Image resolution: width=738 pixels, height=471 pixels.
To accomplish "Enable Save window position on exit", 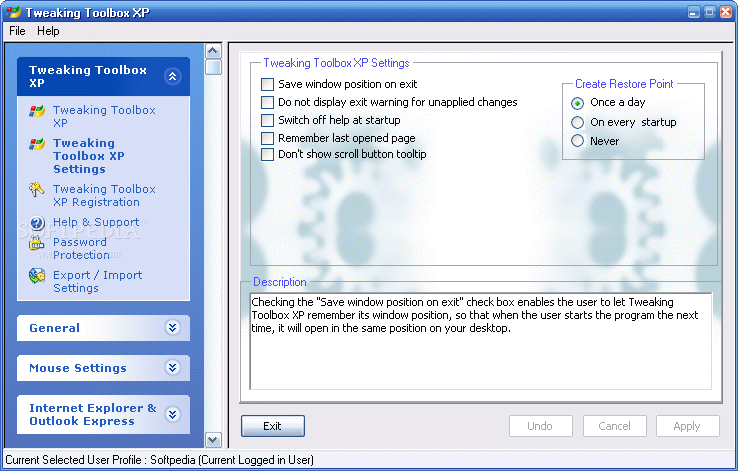I will 267,84.
